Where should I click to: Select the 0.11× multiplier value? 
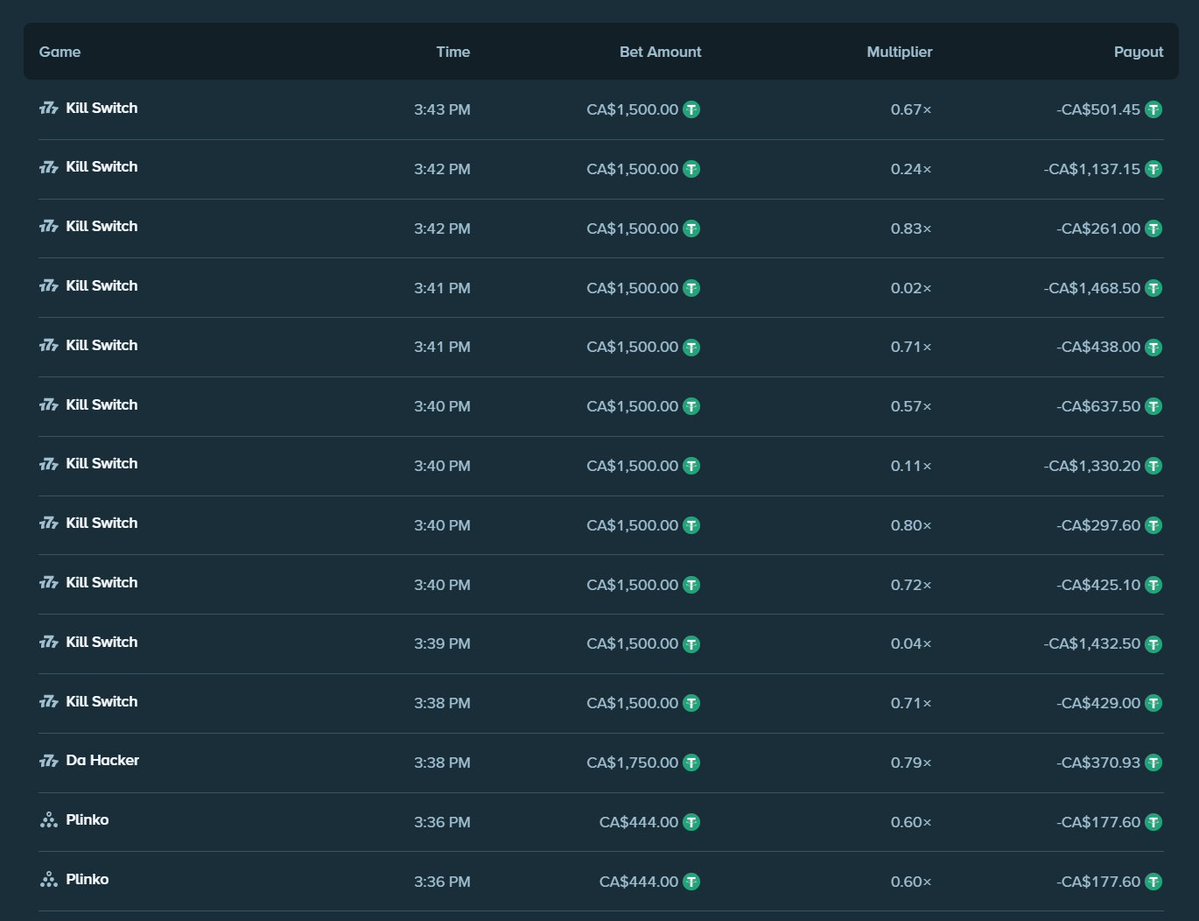[911, 466]
